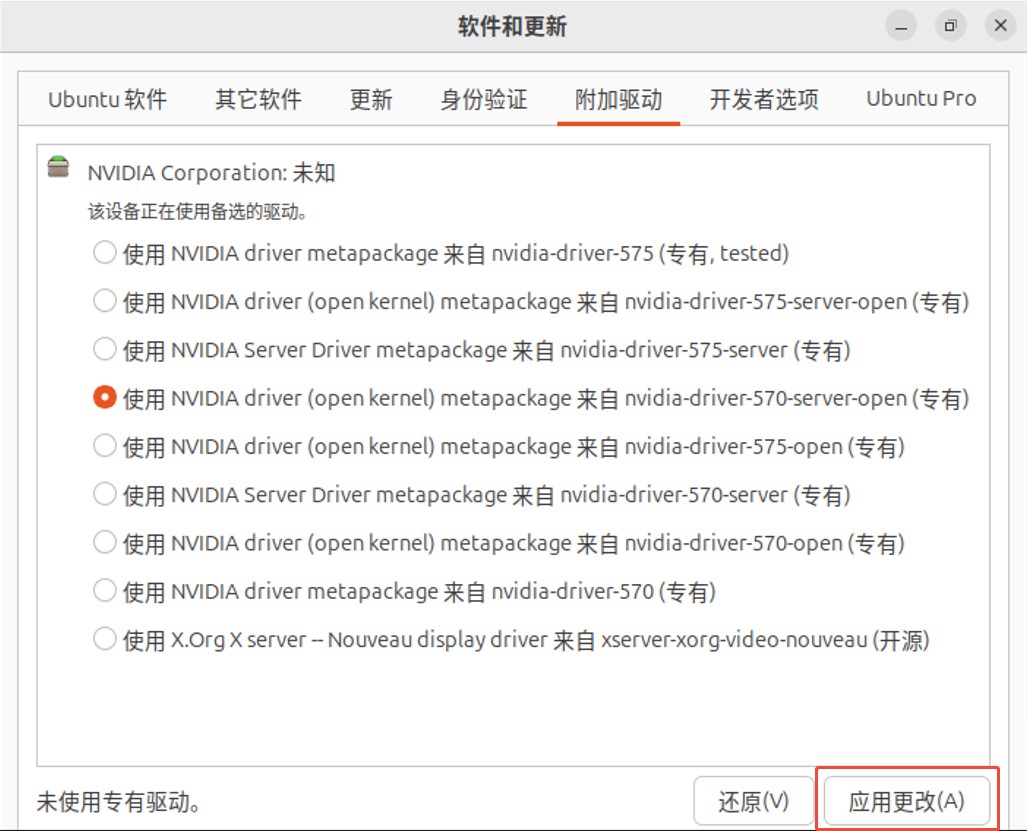The image size is (1027, 831).
Task: Open the Ubuntu Pro tab
Action: pos(920,98)
